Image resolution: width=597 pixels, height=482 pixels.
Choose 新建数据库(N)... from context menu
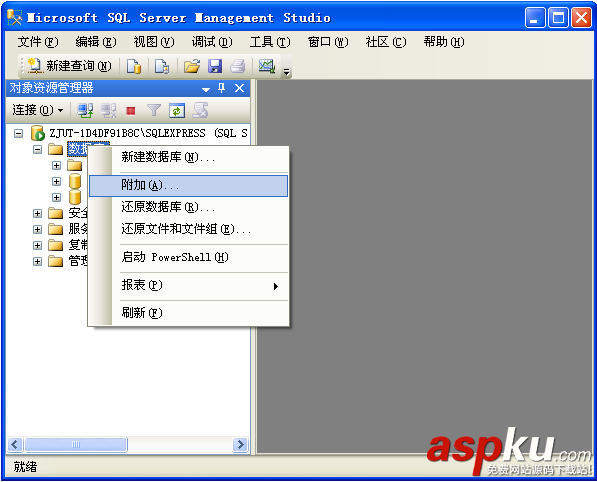[188, 157]
